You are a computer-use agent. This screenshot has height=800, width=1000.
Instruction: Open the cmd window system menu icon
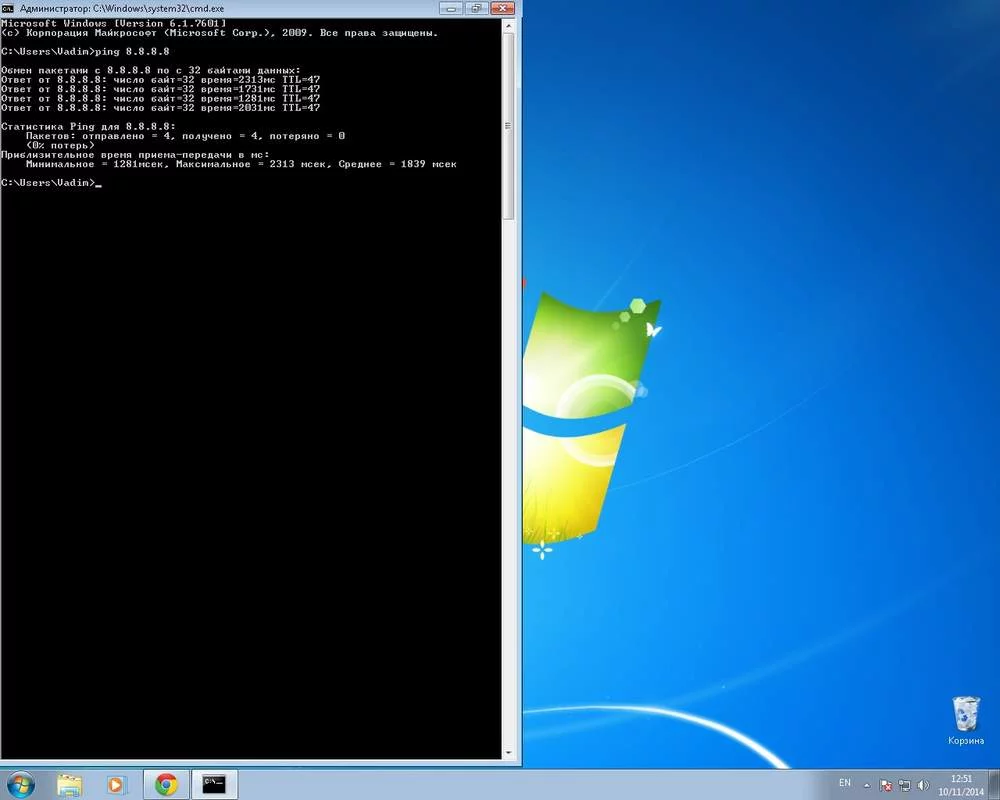point(8,8)
